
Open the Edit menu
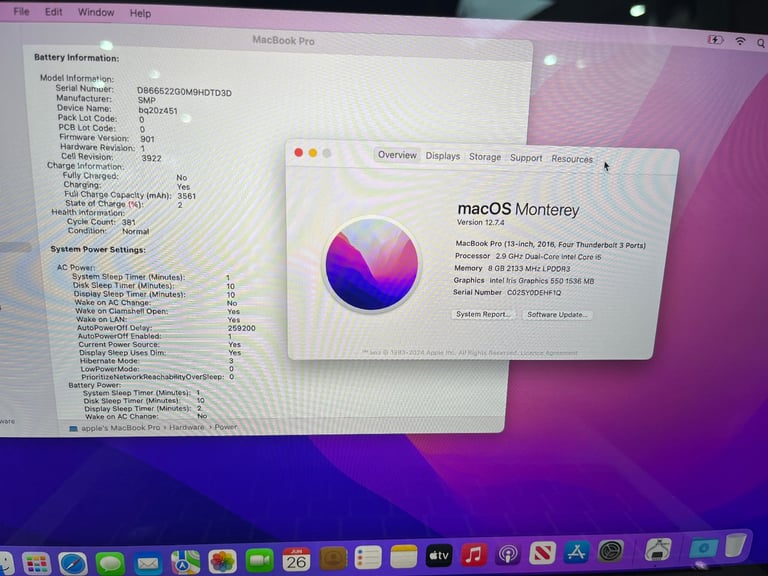(x=53, y=12)
